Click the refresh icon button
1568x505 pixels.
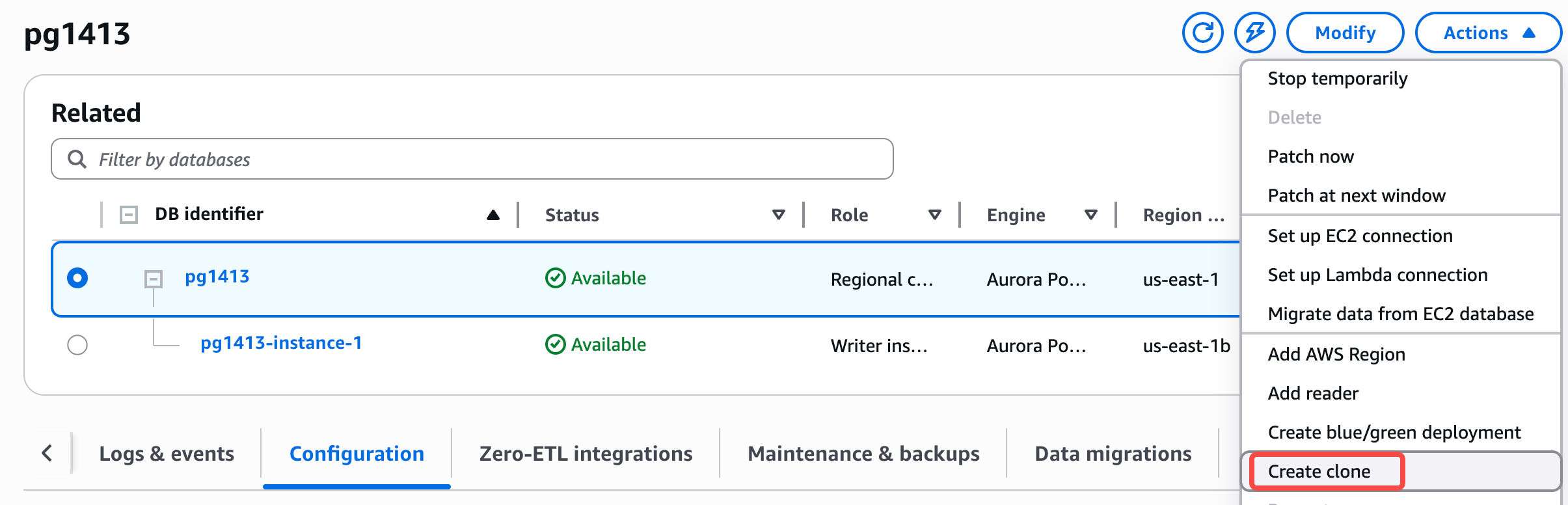pos(1202,33)
